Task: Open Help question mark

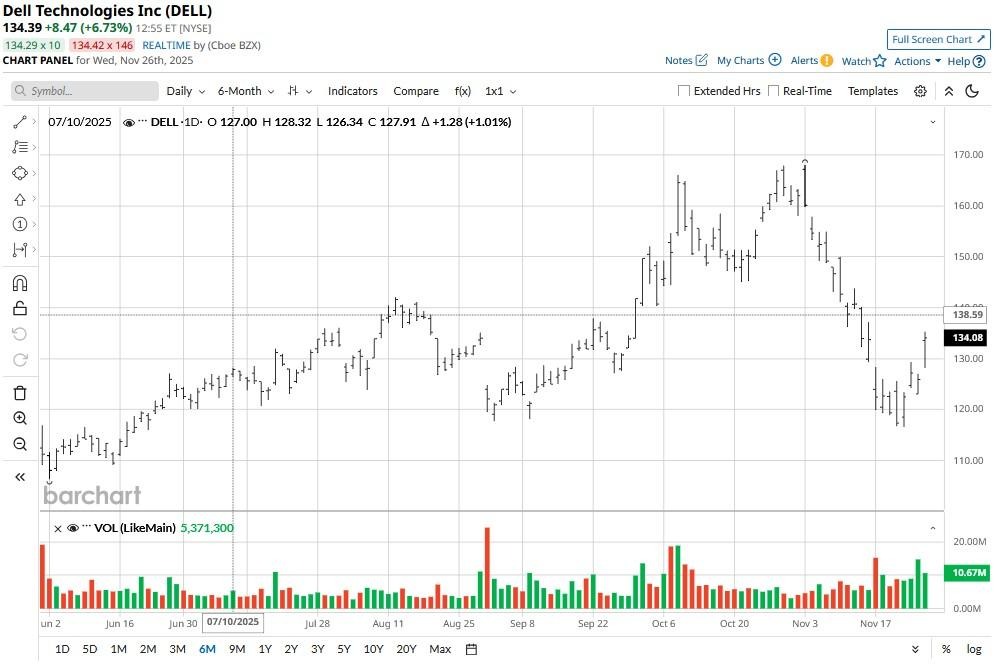Action: coord(979,62)
